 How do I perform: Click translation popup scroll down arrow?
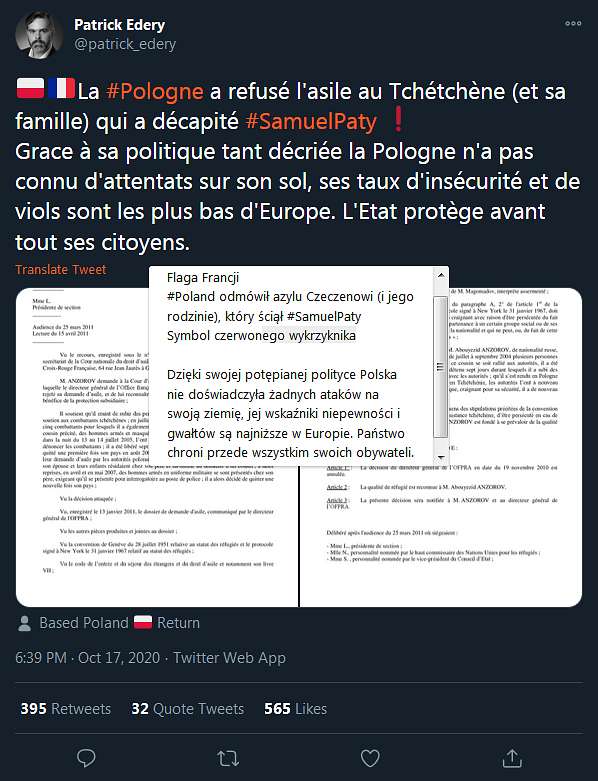click(x=441, y=457)
